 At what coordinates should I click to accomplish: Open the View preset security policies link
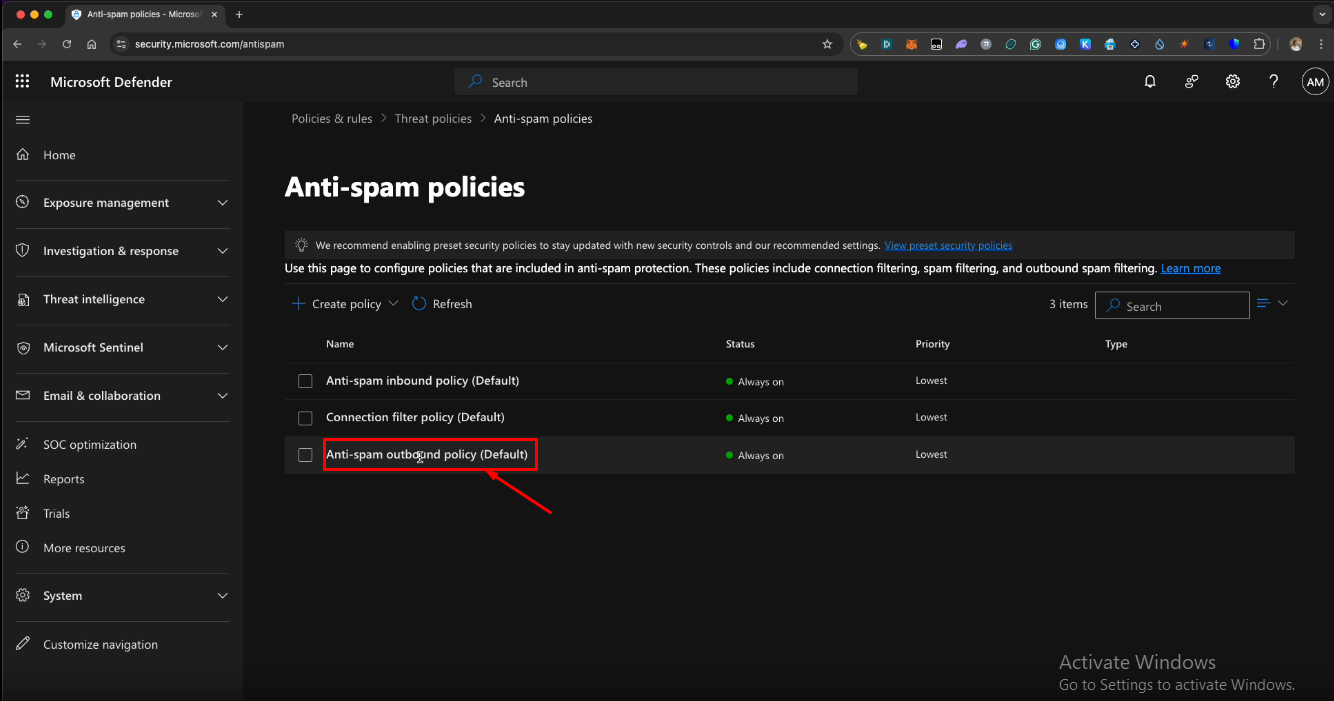[948, 246]
